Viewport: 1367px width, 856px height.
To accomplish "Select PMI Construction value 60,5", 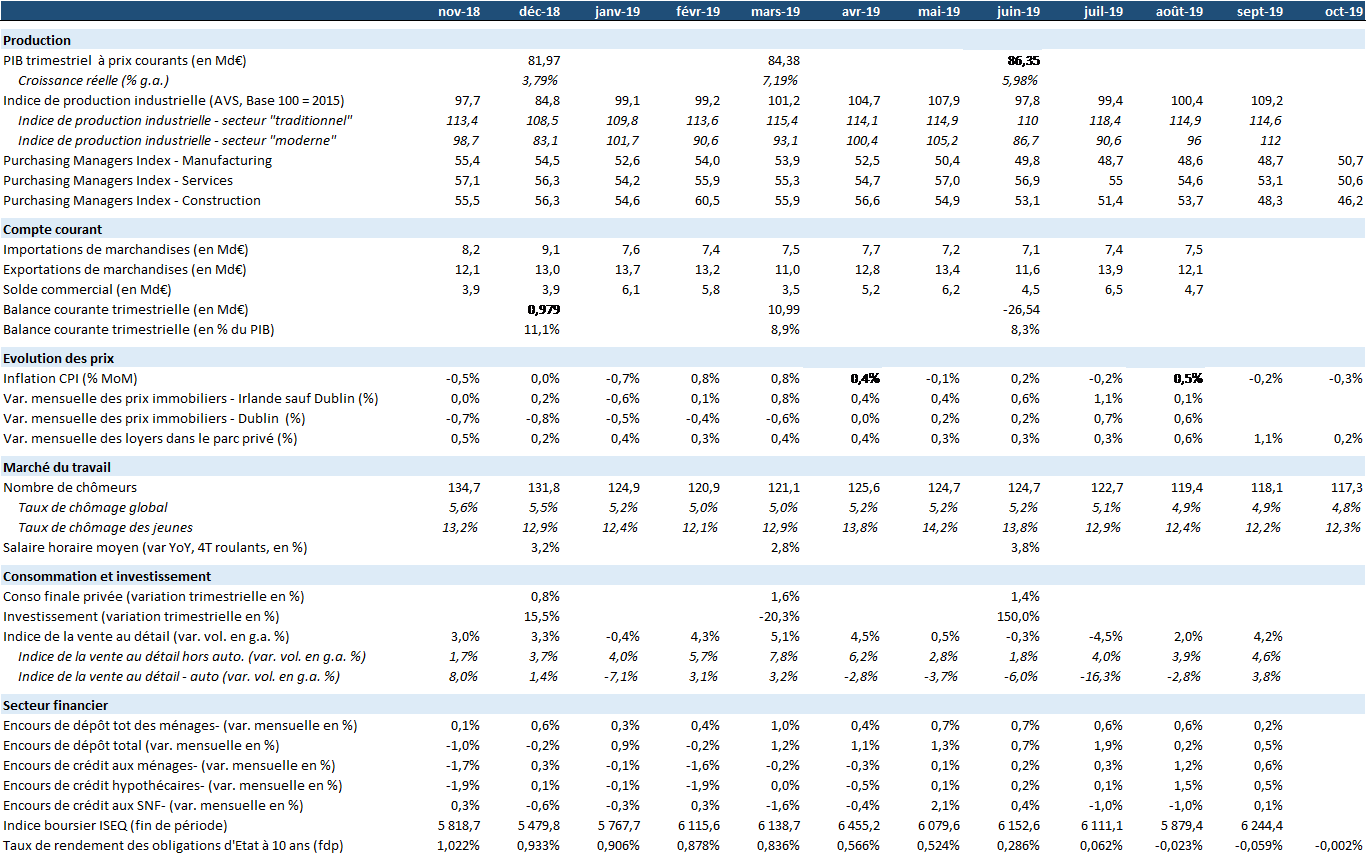I will point(706,200).
